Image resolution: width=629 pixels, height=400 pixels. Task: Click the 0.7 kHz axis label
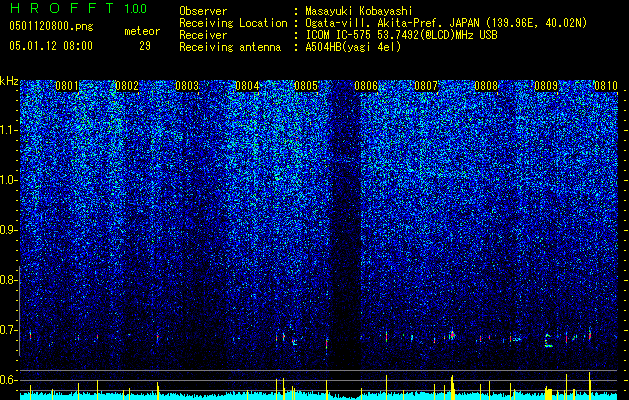[x=8, y=330]
